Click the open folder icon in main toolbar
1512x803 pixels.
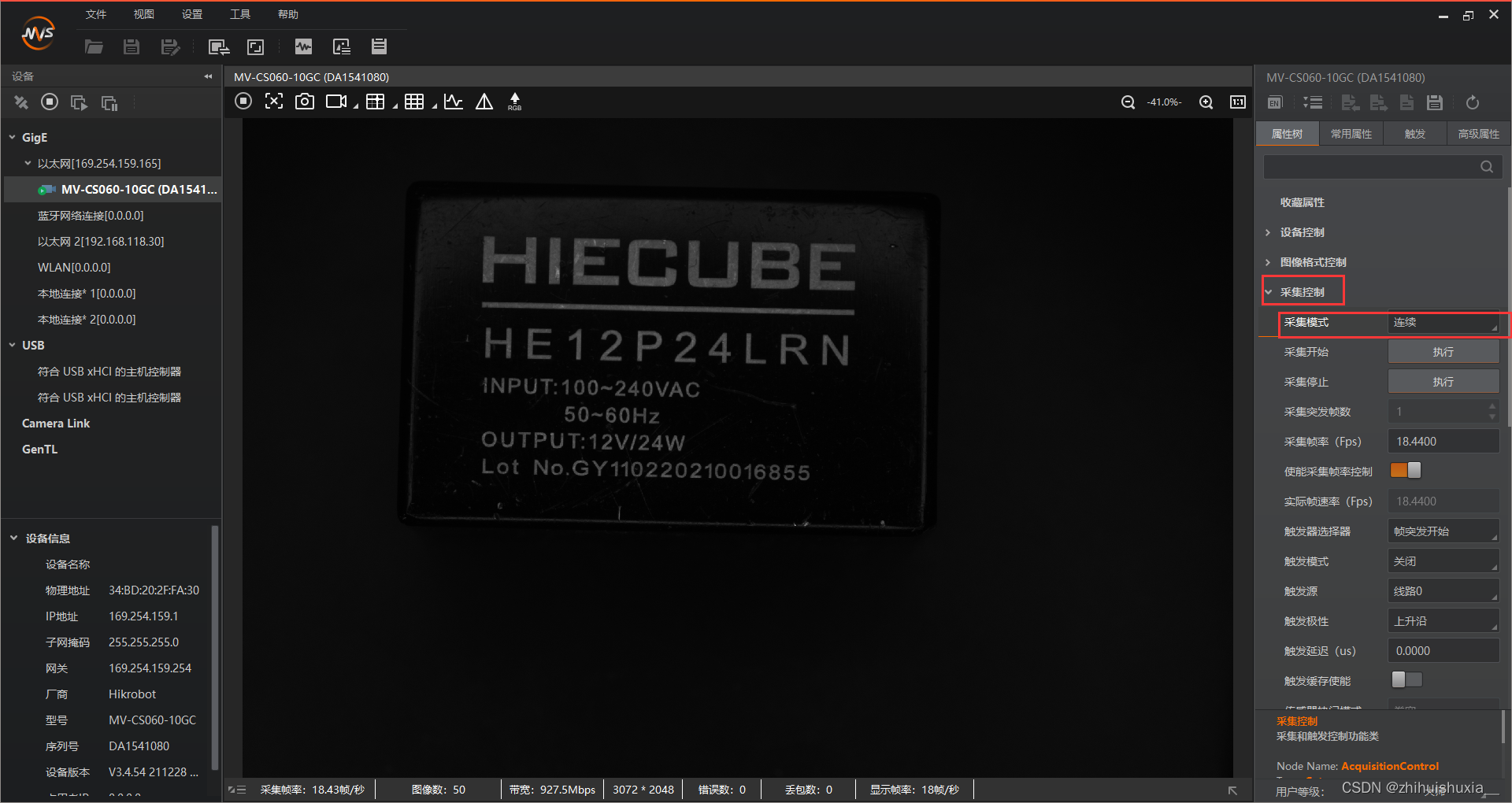pos(94,46)
